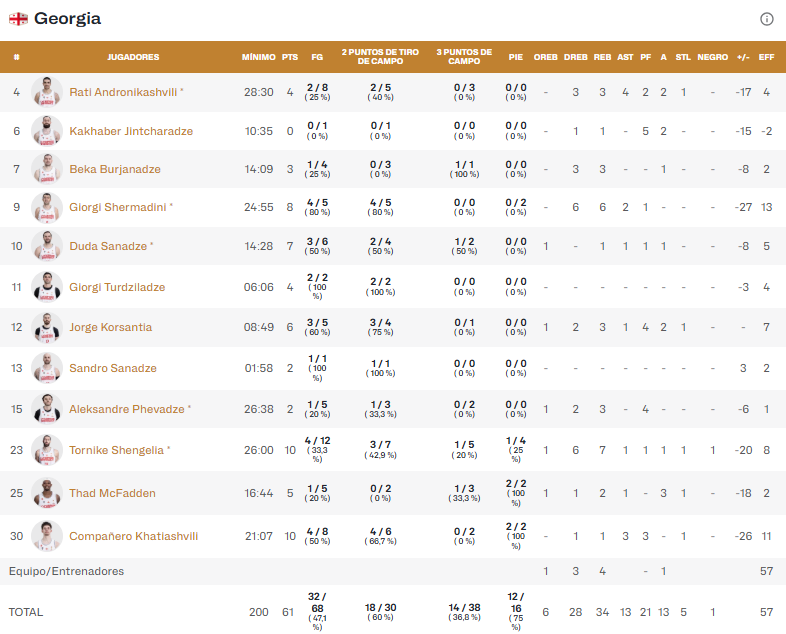Click Tornike Shengelia's headshot

47,450
